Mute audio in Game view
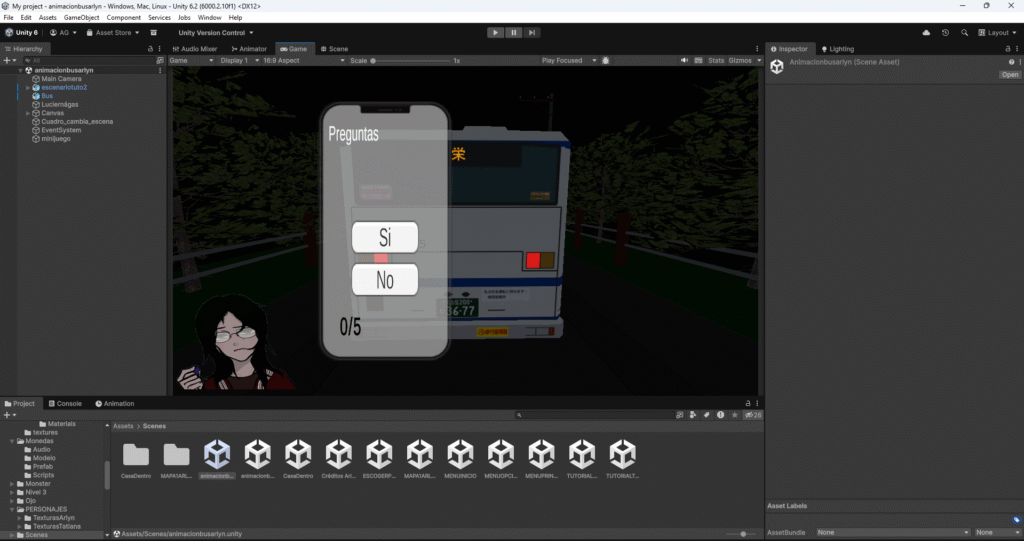The width and height of the screenshot is (1024, 541). coord(685,60)
